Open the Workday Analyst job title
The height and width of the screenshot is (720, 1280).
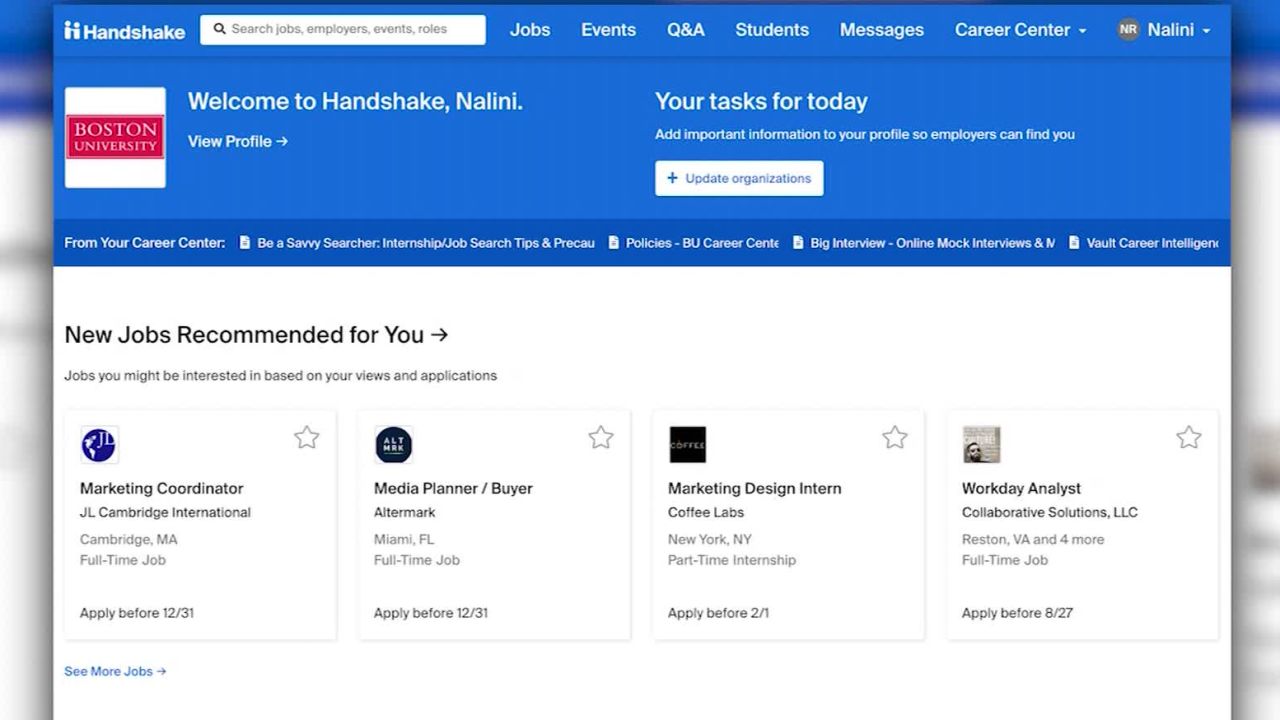coord(1021,488)
